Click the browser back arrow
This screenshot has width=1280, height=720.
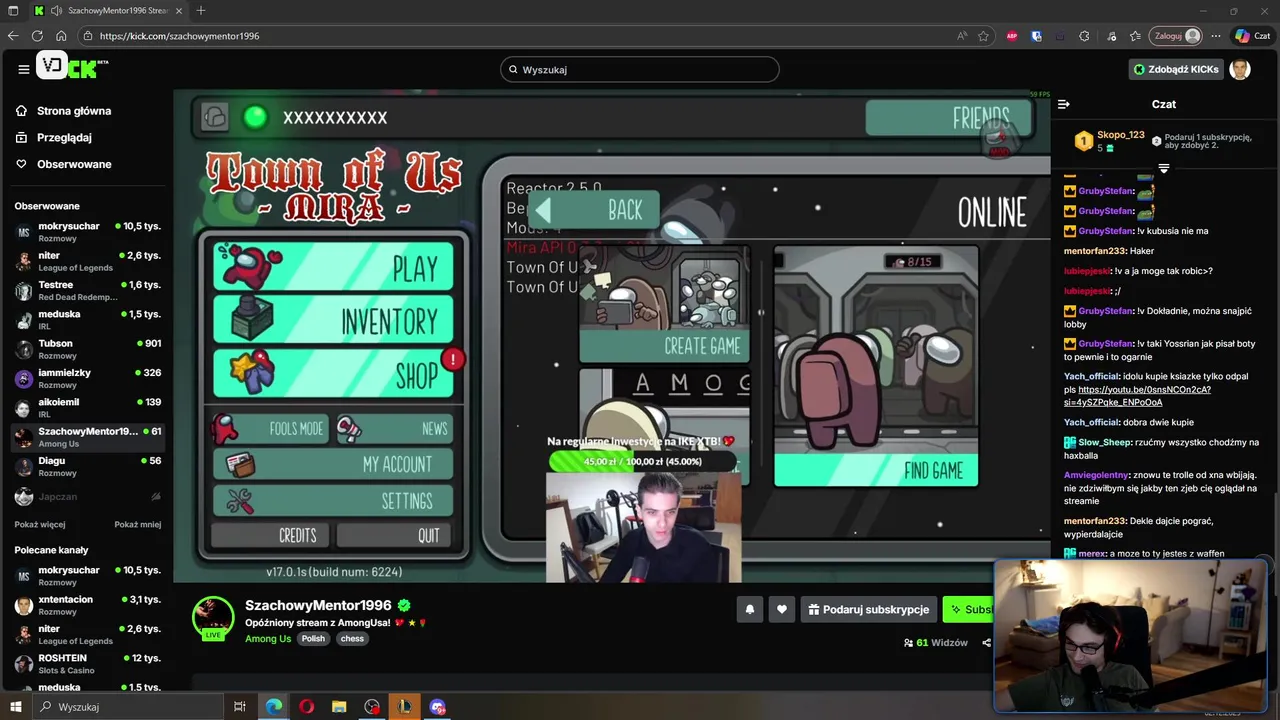coord(13,36)
